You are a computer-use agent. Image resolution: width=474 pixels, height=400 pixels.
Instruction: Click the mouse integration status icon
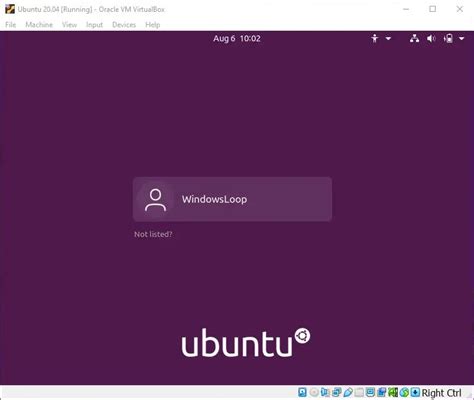click(404, 392)
